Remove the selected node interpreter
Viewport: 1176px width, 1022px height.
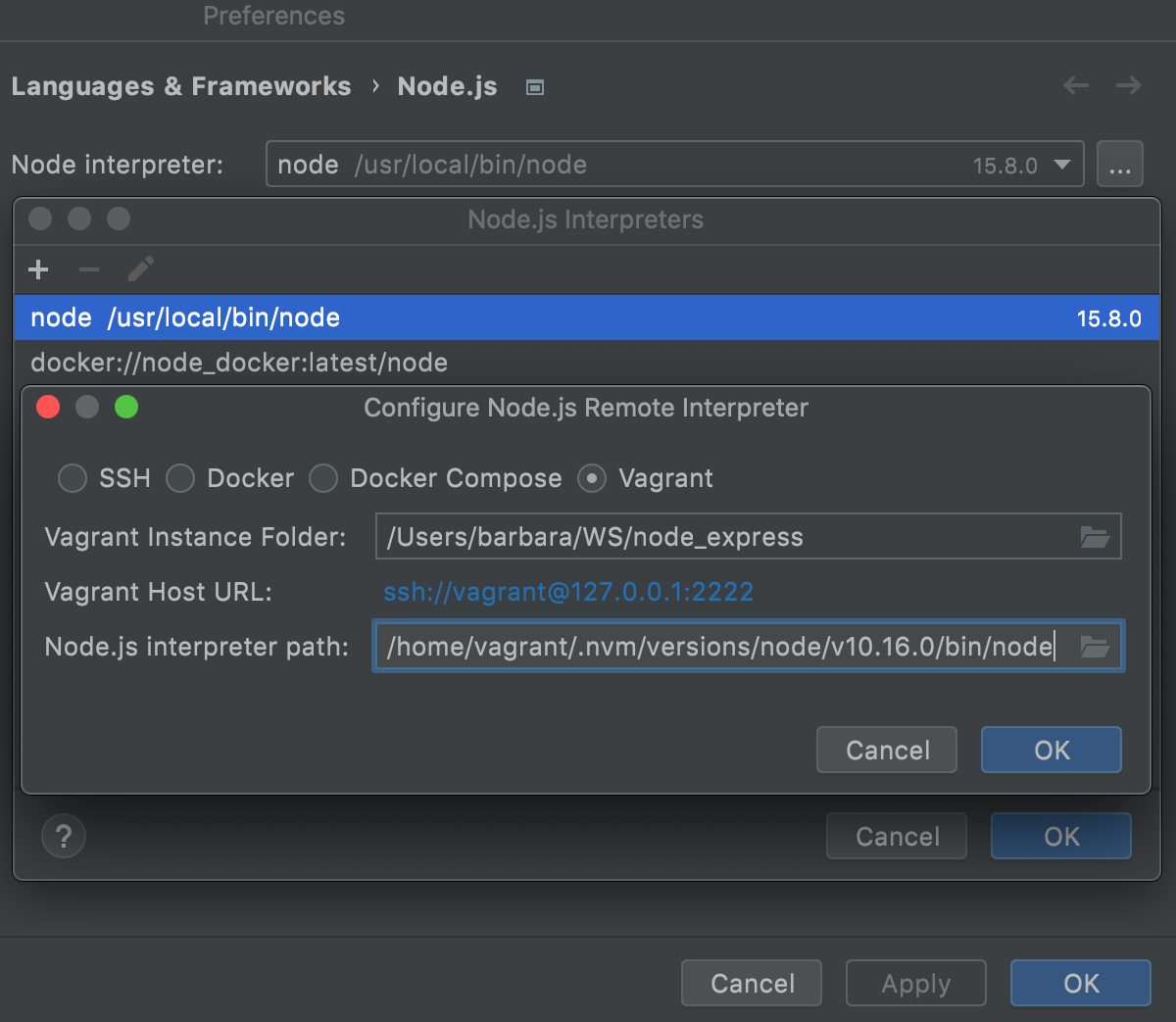pos(87,269)
